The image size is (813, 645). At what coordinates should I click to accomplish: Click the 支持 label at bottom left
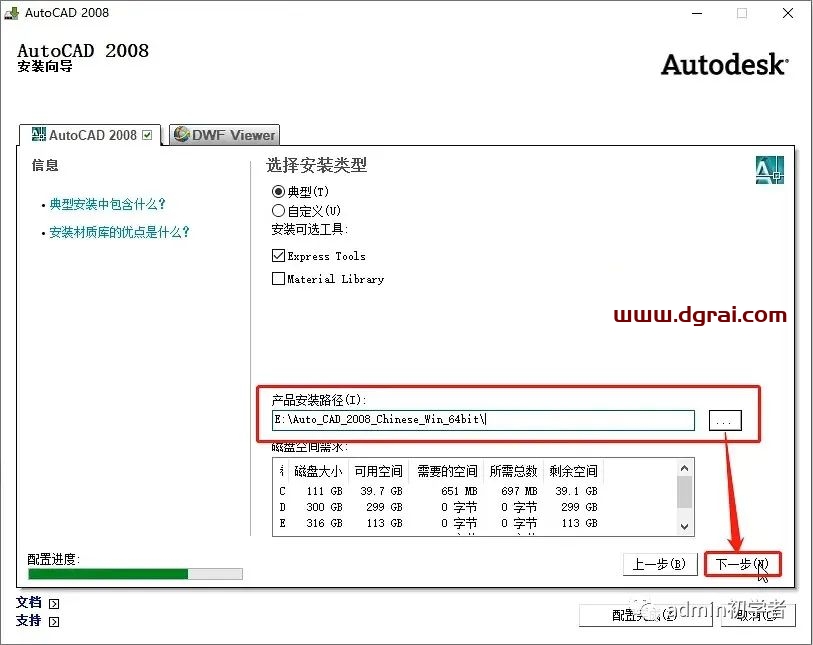29,621
